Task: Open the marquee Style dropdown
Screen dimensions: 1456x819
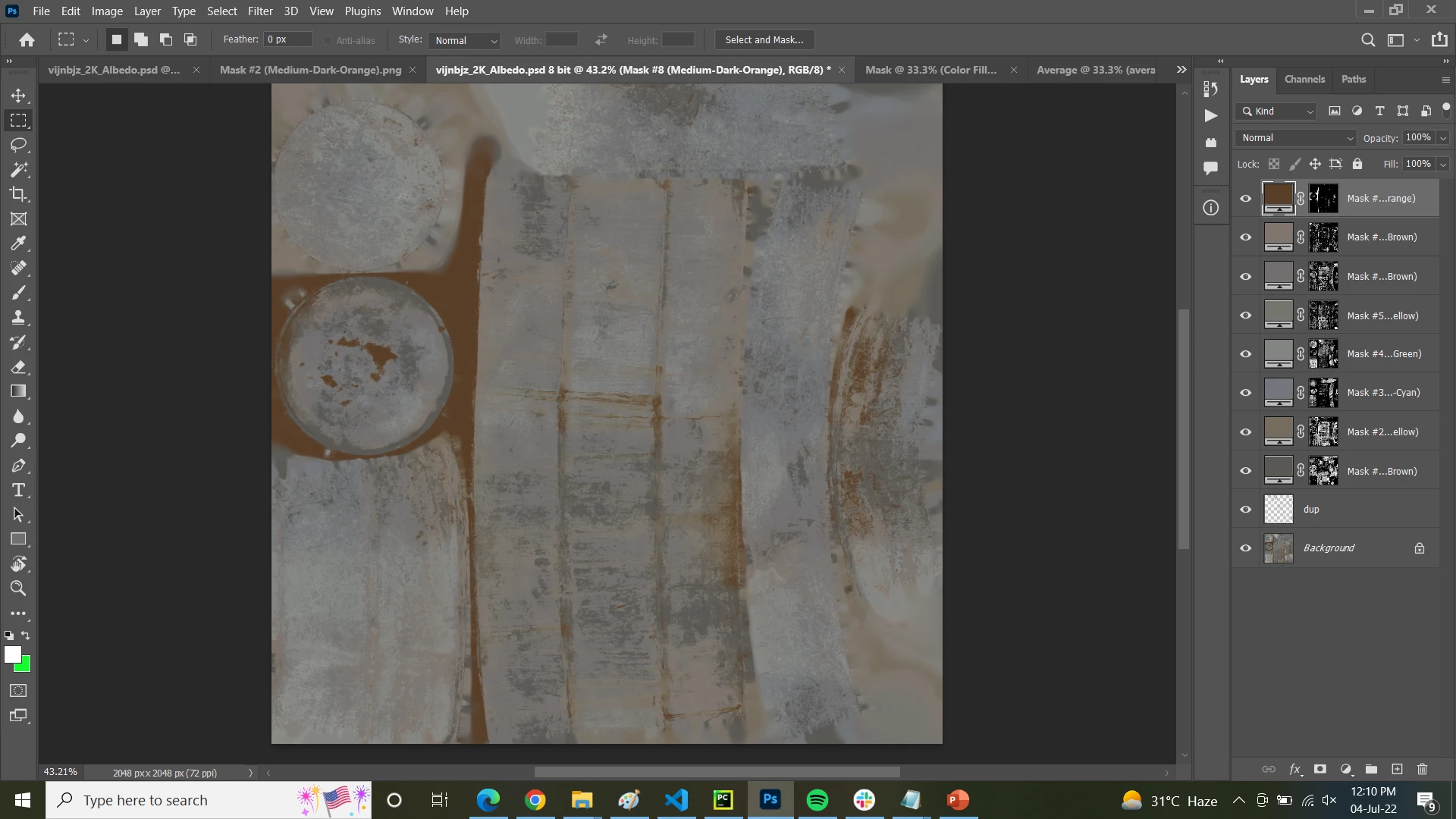Action: click(x=465, y=40)
